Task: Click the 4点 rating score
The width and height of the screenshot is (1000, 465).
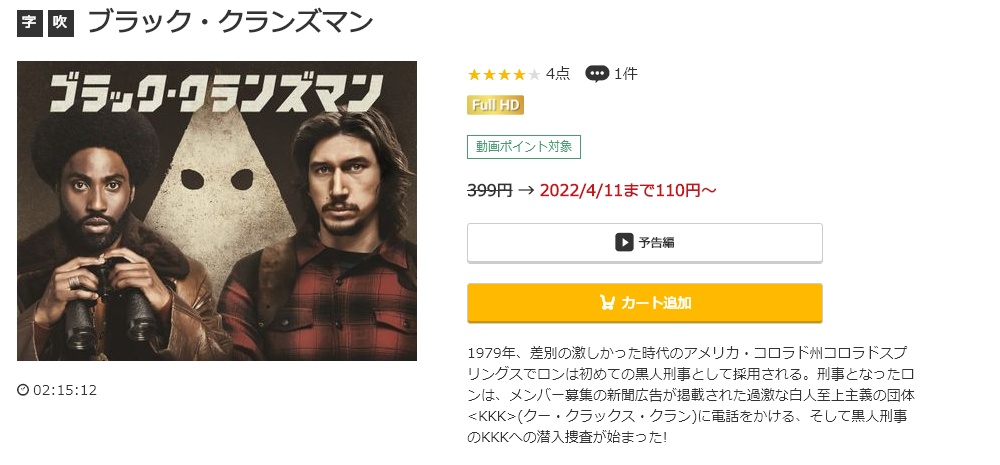Action: (x=558, y=73)
